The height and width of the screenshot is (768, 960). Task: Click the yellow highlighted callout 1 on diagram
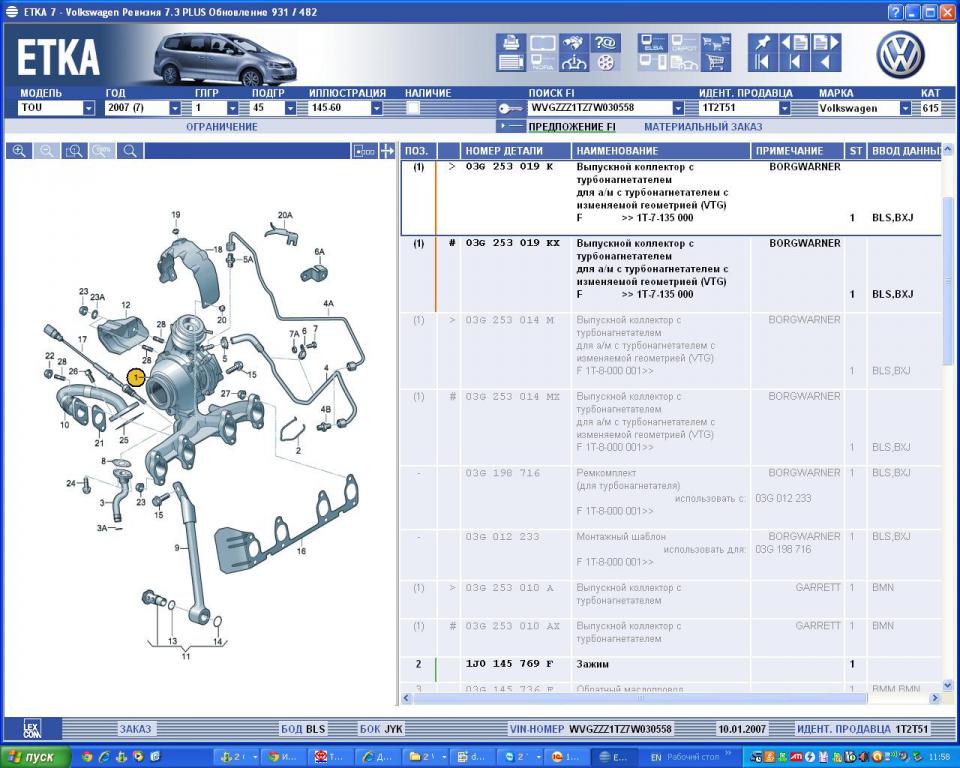coord(135,377)
